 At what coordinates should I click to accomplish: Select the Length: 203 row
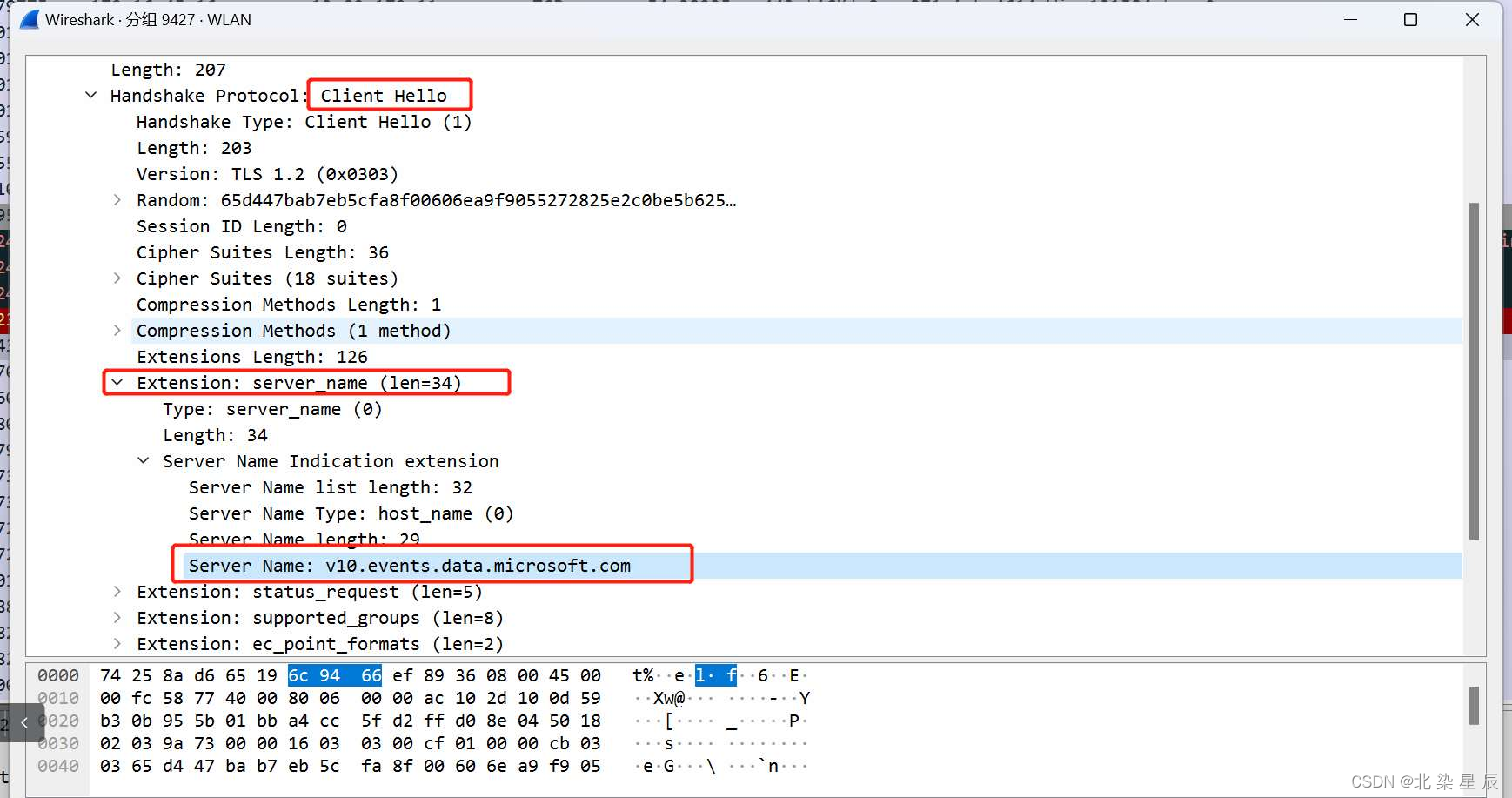[194, 148]
